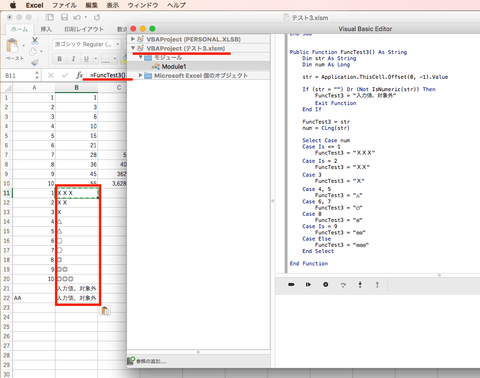
Task: Open the paste dropdown arrow
Action: pos(24,45)
